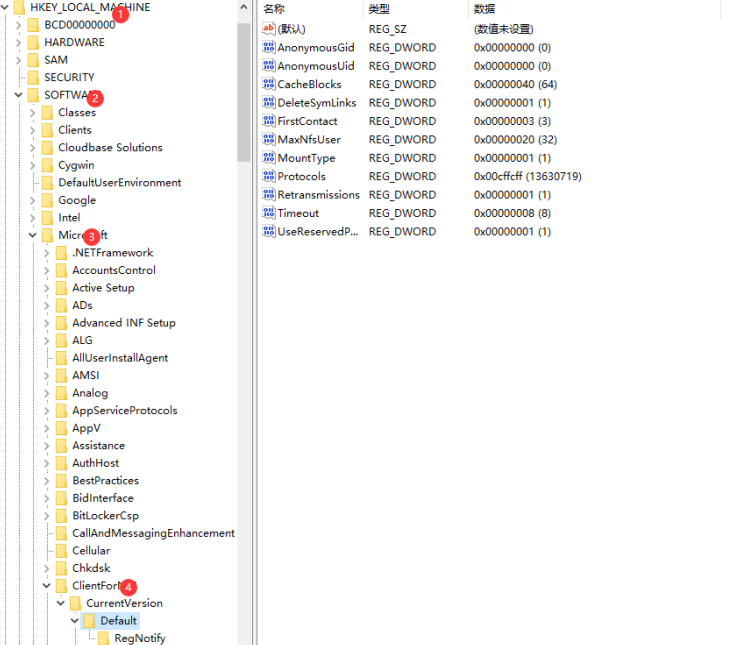Screen dimensions: 735x645
Task: Click the DWORD icon beside MountType
Action: coord(269,158)
